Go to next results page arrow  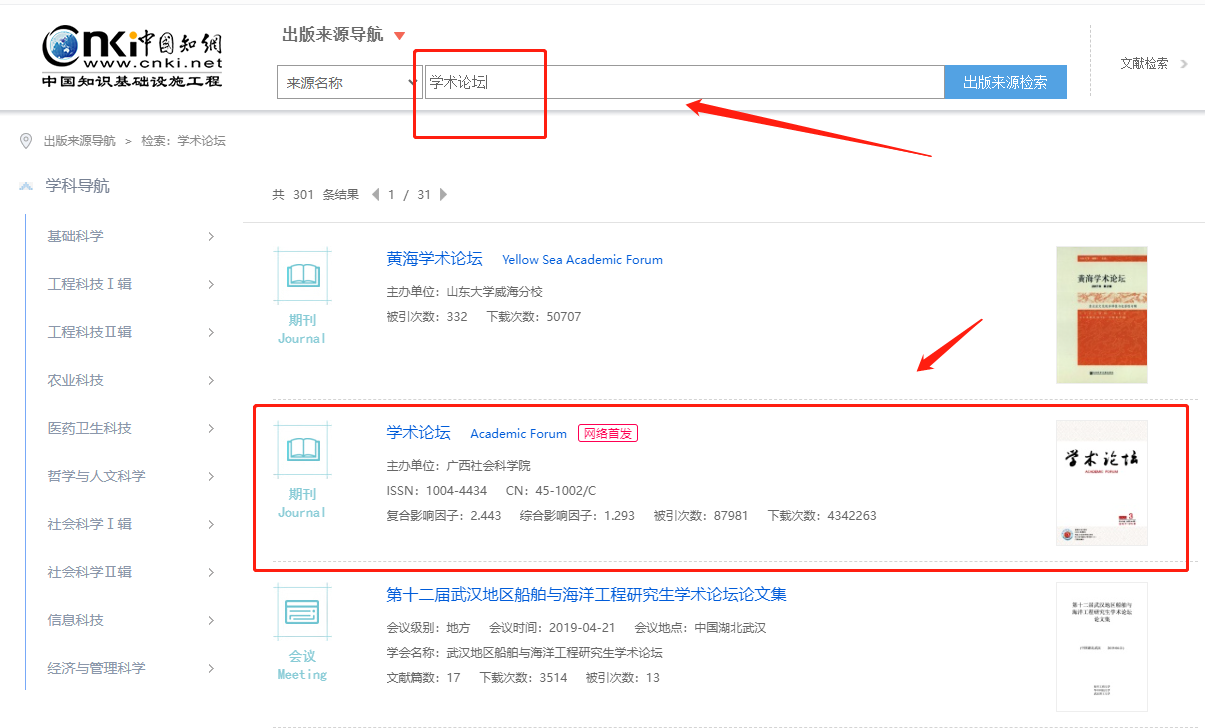(444, 194)
